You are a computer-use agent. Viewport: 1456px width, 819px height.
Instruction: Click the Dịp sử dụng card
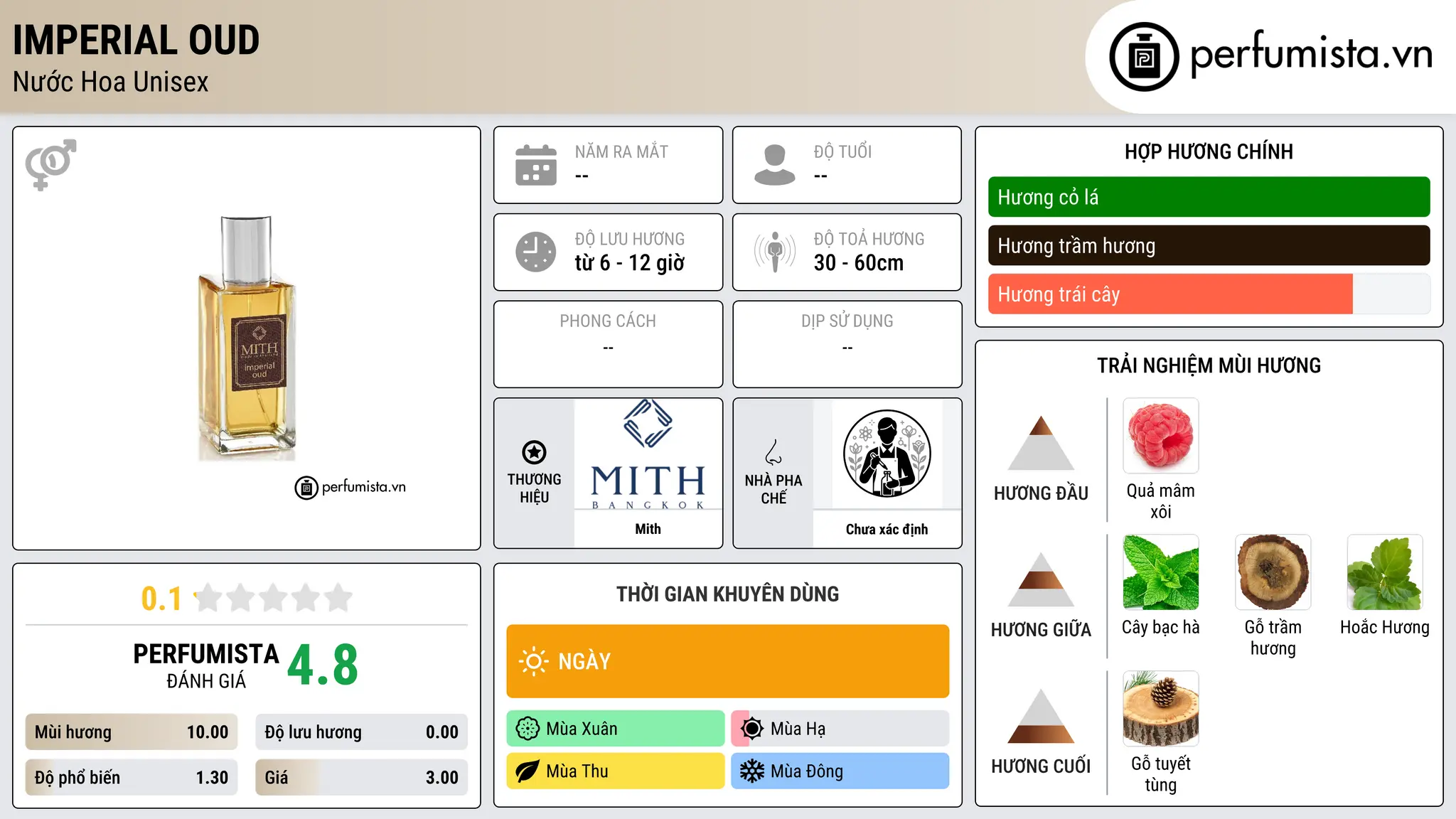click(847, 344)
